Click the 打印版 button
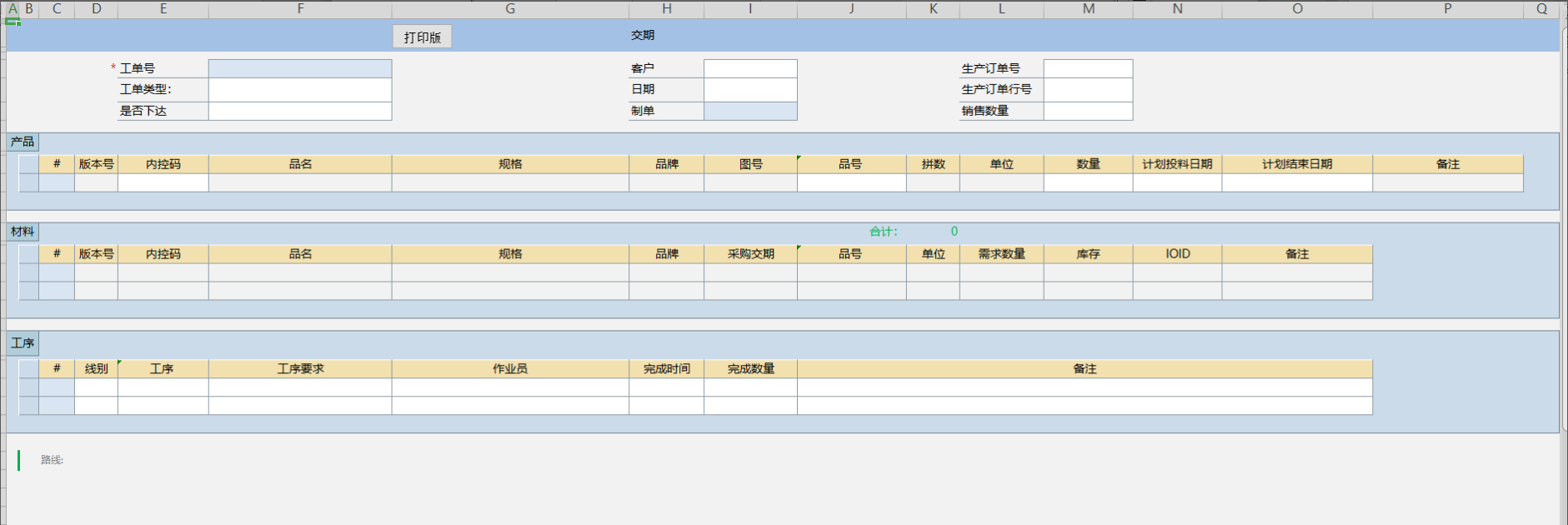Image resolution: width=1568 pixels, height=525 pixels. [x=422, y=37]
